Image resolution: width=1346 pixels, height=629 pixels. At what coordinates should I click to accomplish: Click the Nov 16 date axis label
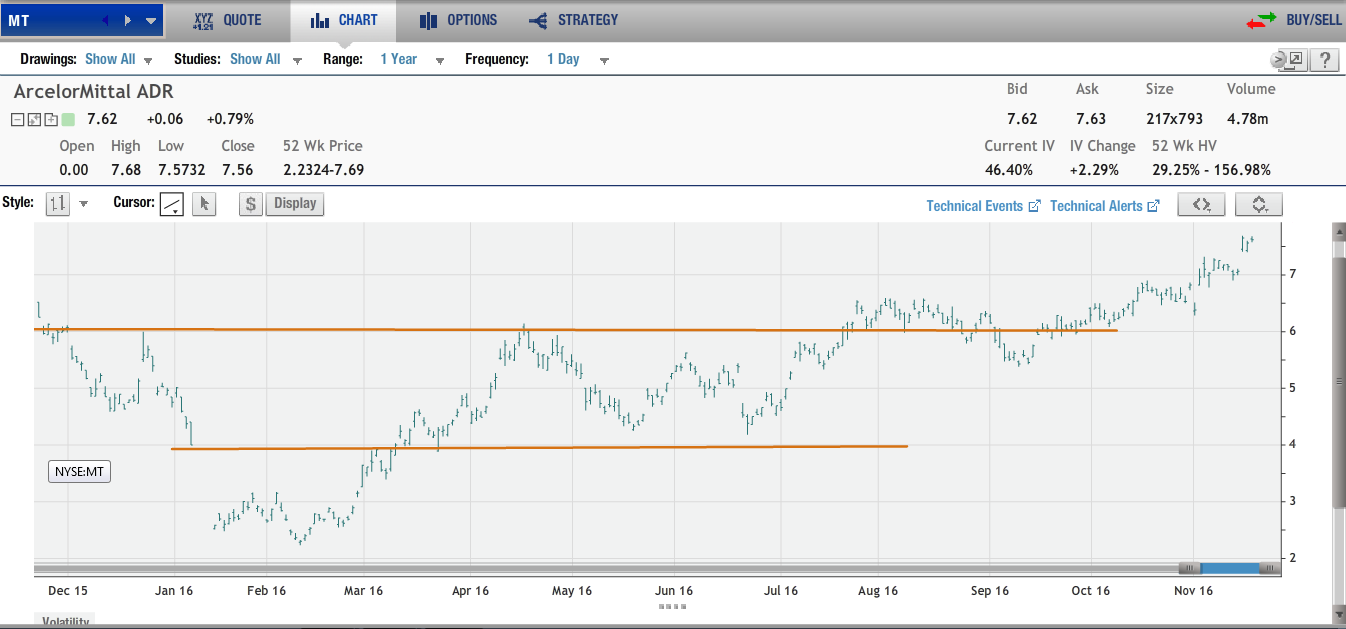(1193, 591)
